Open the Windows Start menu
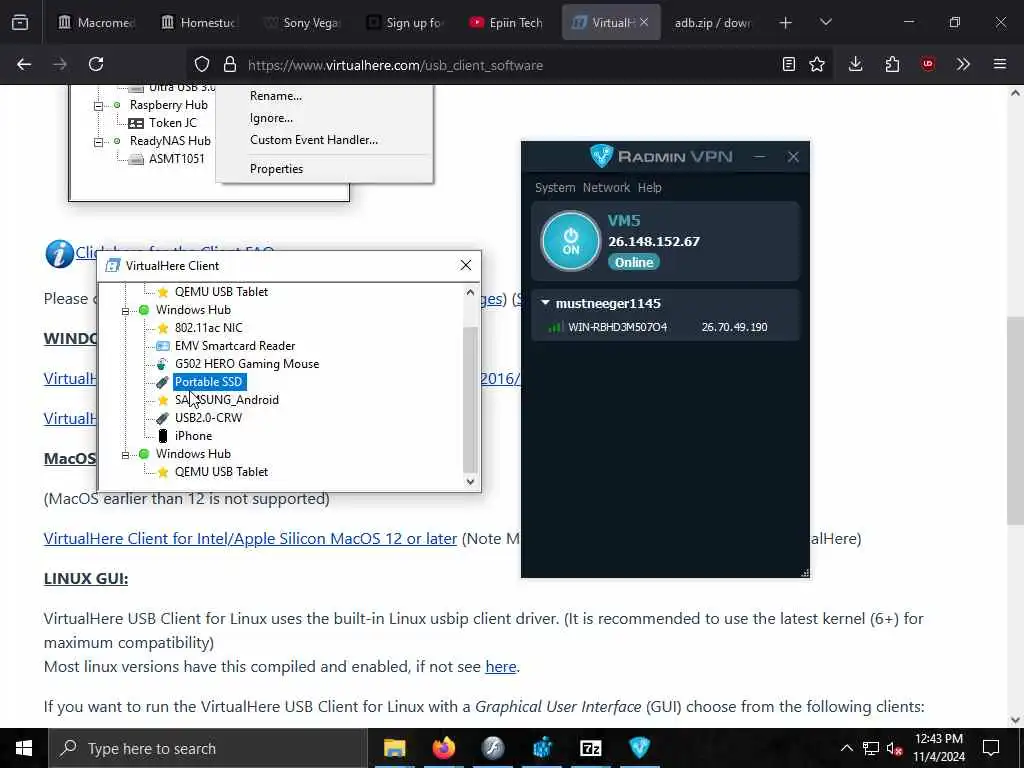The image size is (1024, 768). [24, 748]
